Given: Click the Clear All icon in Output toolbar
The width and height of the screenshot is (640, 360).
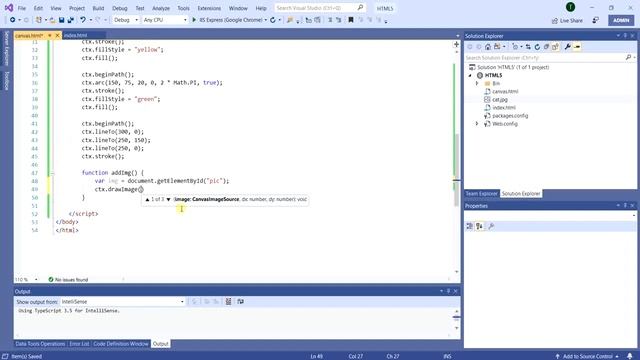Looking at the screenshot, I should tap(229, 302).
